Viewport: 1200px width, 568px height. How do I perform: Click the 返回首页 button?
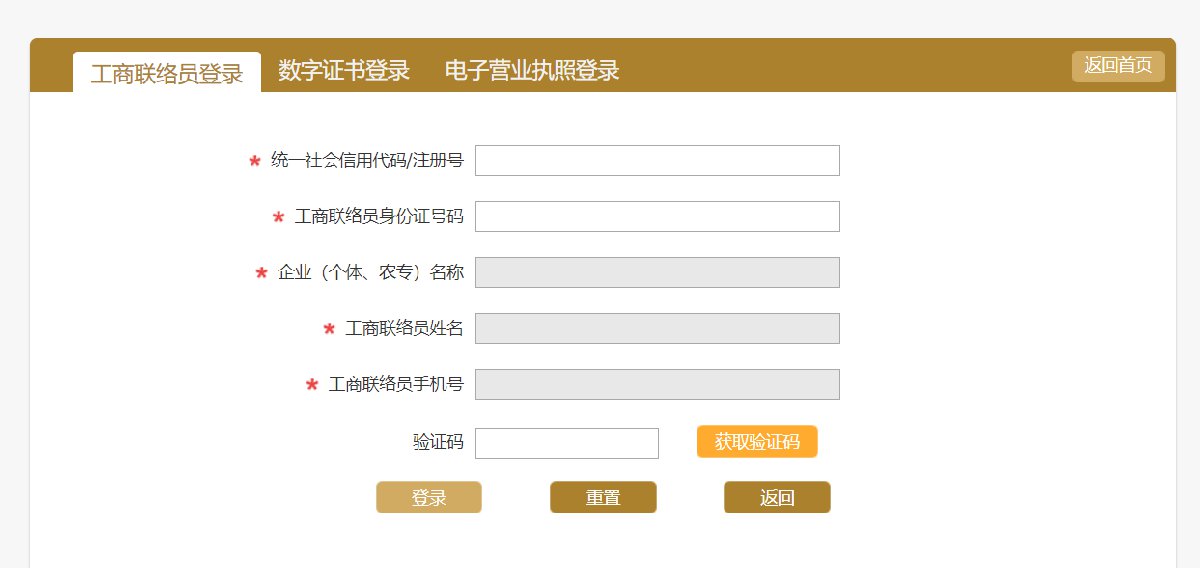(x=1118, y=66)
